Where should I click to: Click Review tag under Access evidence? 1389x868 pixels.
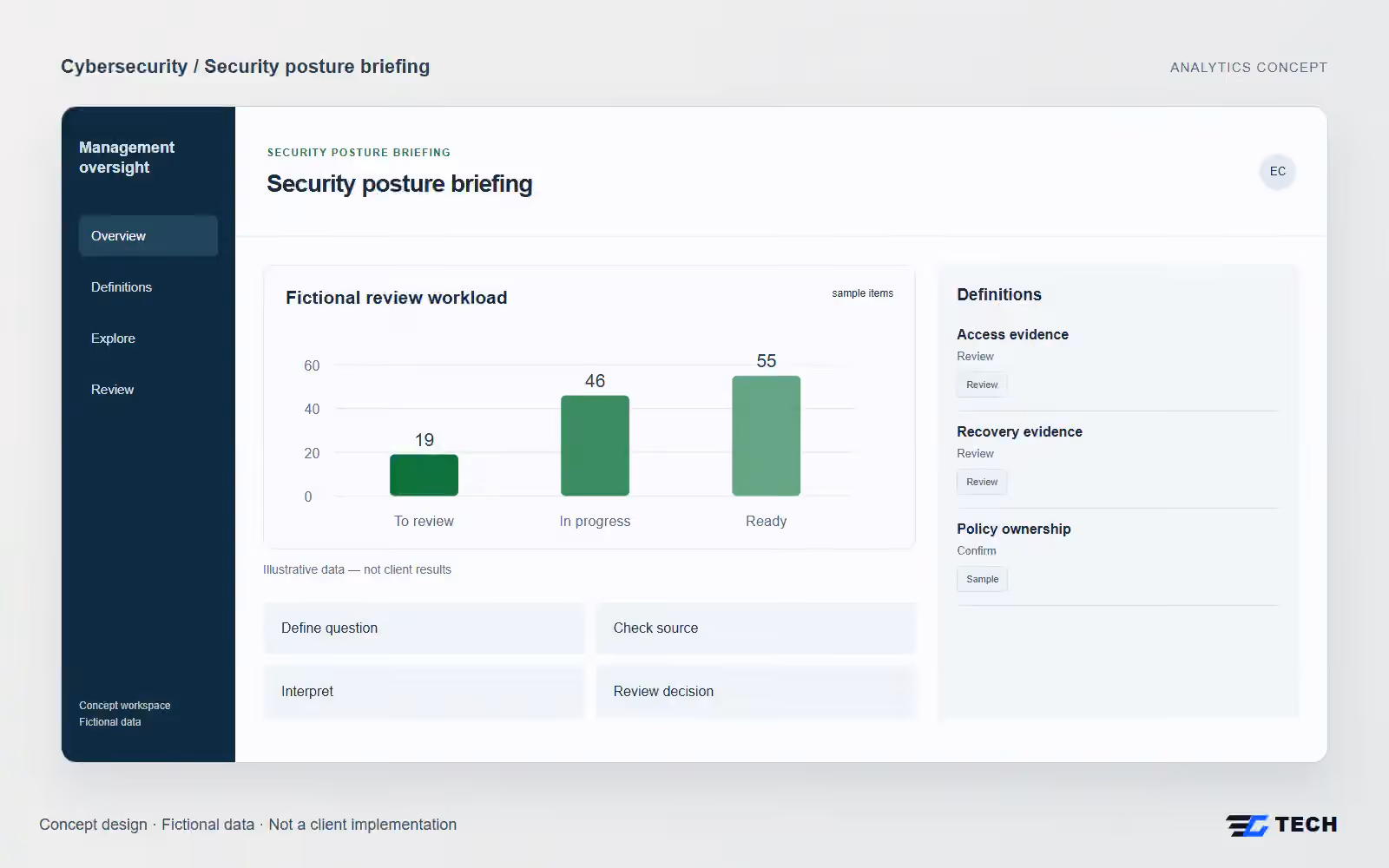click(x=982, y=385)
